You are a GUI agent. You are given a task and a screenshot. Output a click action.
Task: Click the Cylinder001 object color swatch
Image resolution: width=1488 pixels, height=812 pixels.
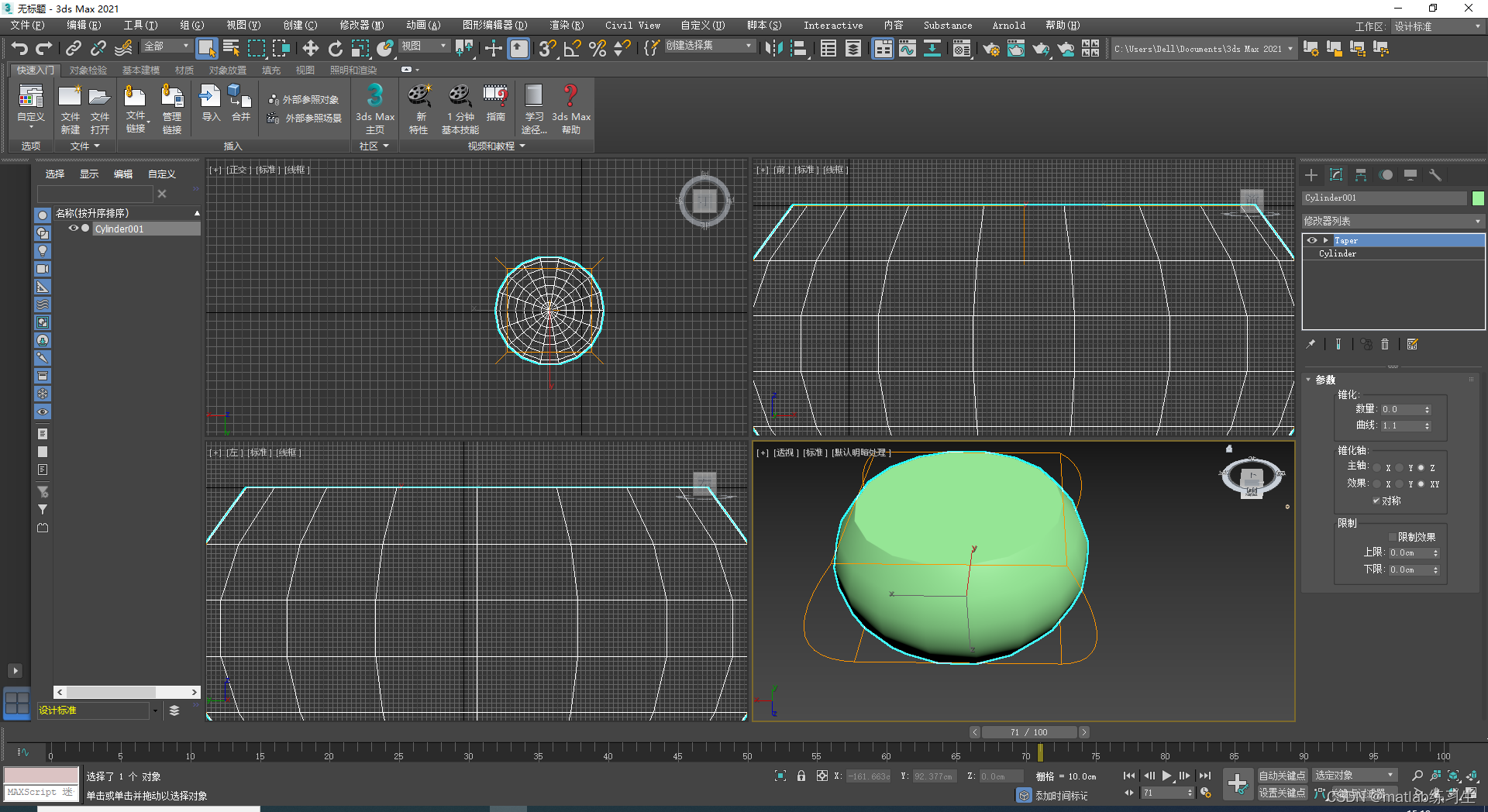1478,198
